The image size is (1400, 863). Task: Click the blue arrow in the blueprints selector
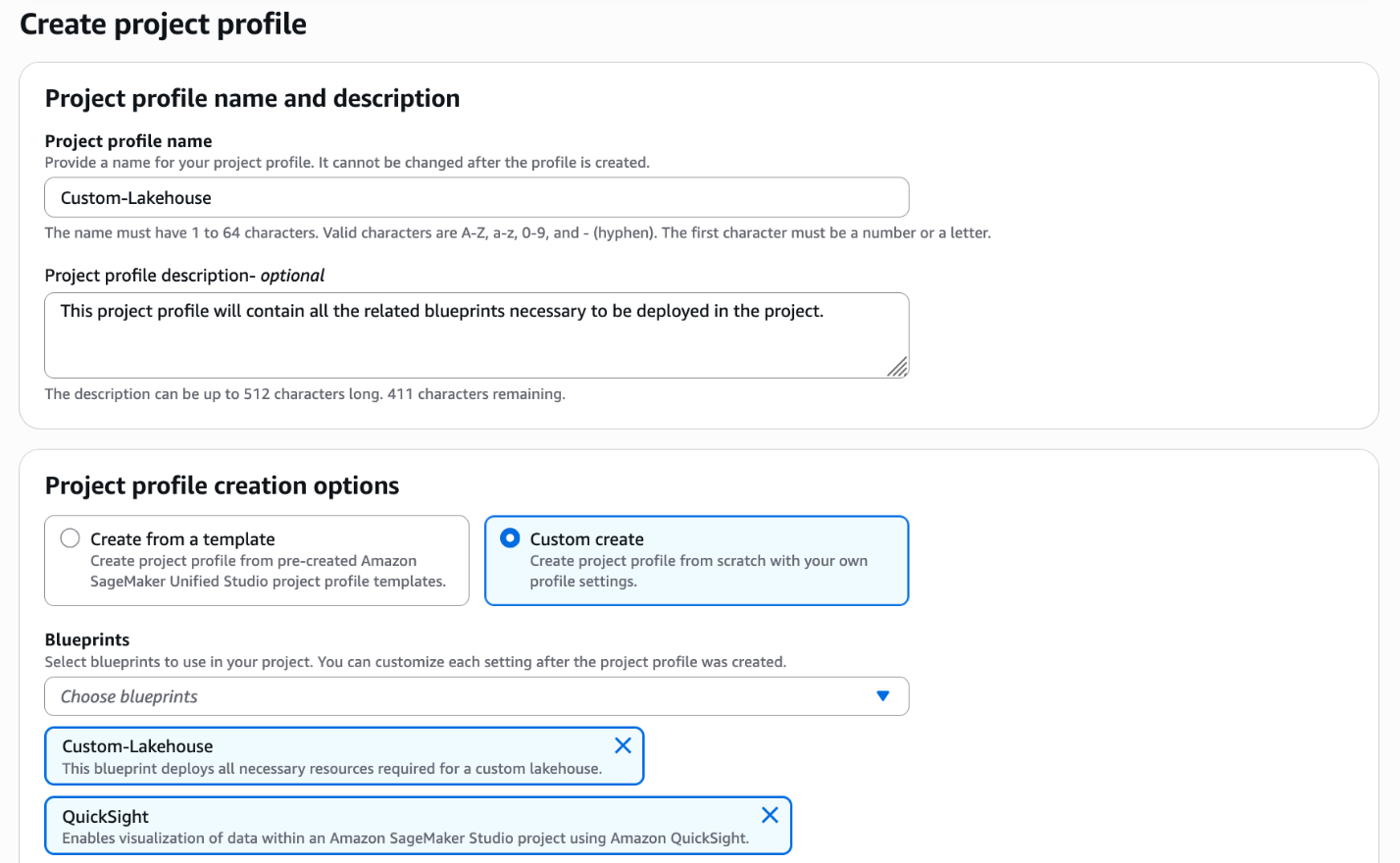tap(882, 696)
